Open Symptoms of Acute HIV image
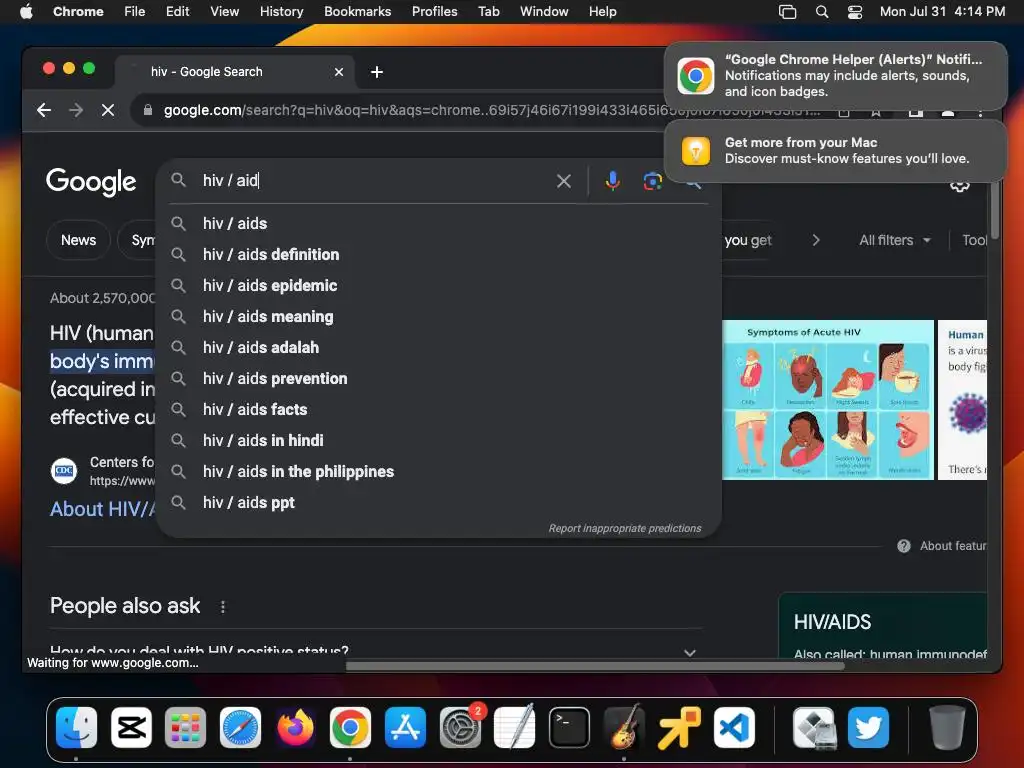1024x768 pixels. click(827, 400)
